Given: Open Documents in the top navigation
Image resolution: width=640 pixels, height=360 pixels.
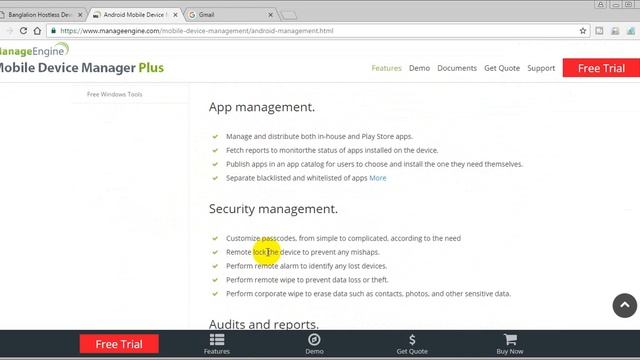Looking at the screenshot, I should (x=457, y=68).
